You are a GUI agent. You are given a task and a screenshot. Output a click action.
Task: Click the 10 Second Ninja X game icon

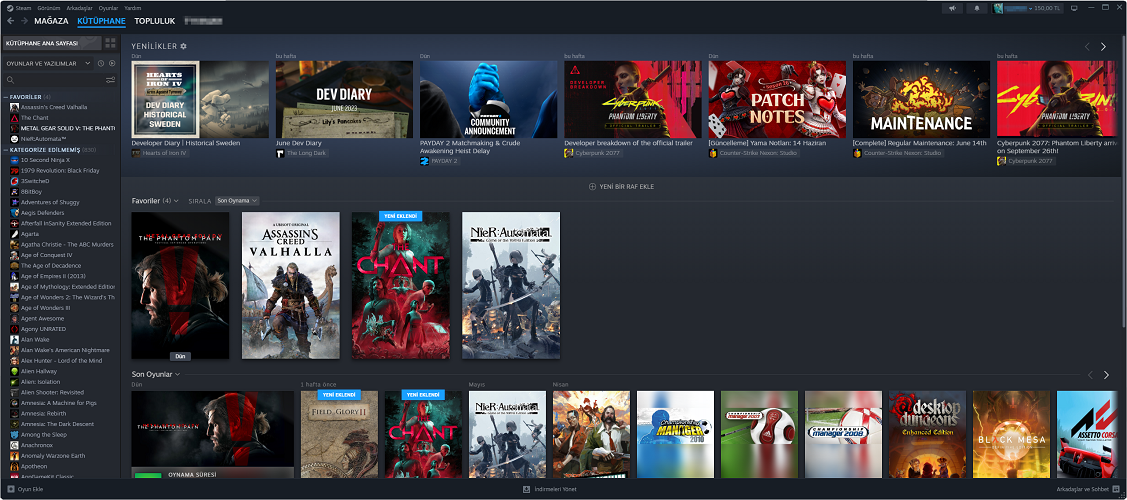(x=14, y=159)
